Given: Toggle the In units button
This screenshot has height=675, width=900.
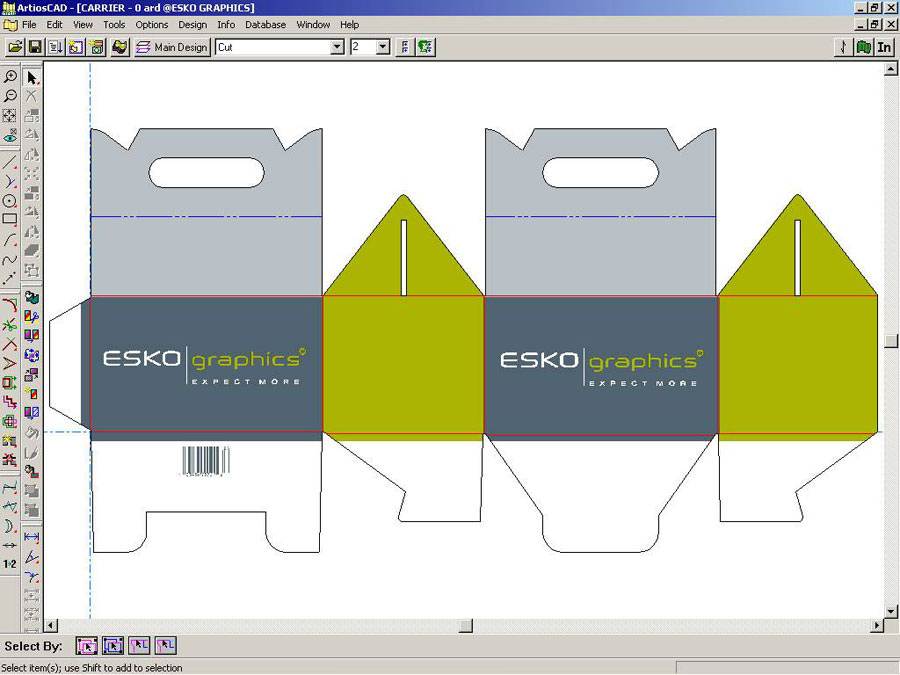Looking at the screenshot, I should pos(884,47).
